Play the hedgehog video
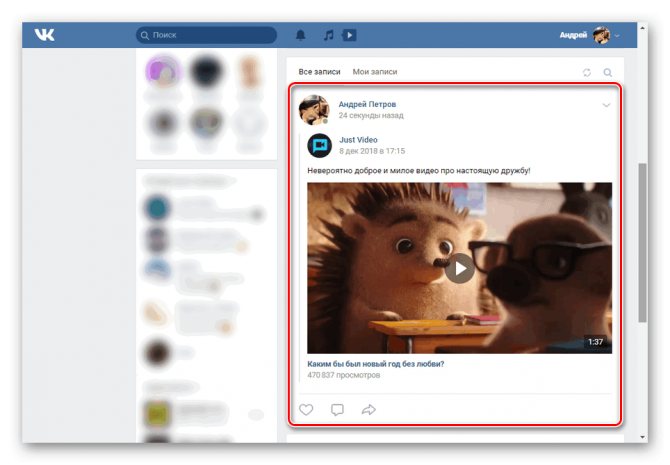This screenshot has width=670, height=465. [460, 268]
